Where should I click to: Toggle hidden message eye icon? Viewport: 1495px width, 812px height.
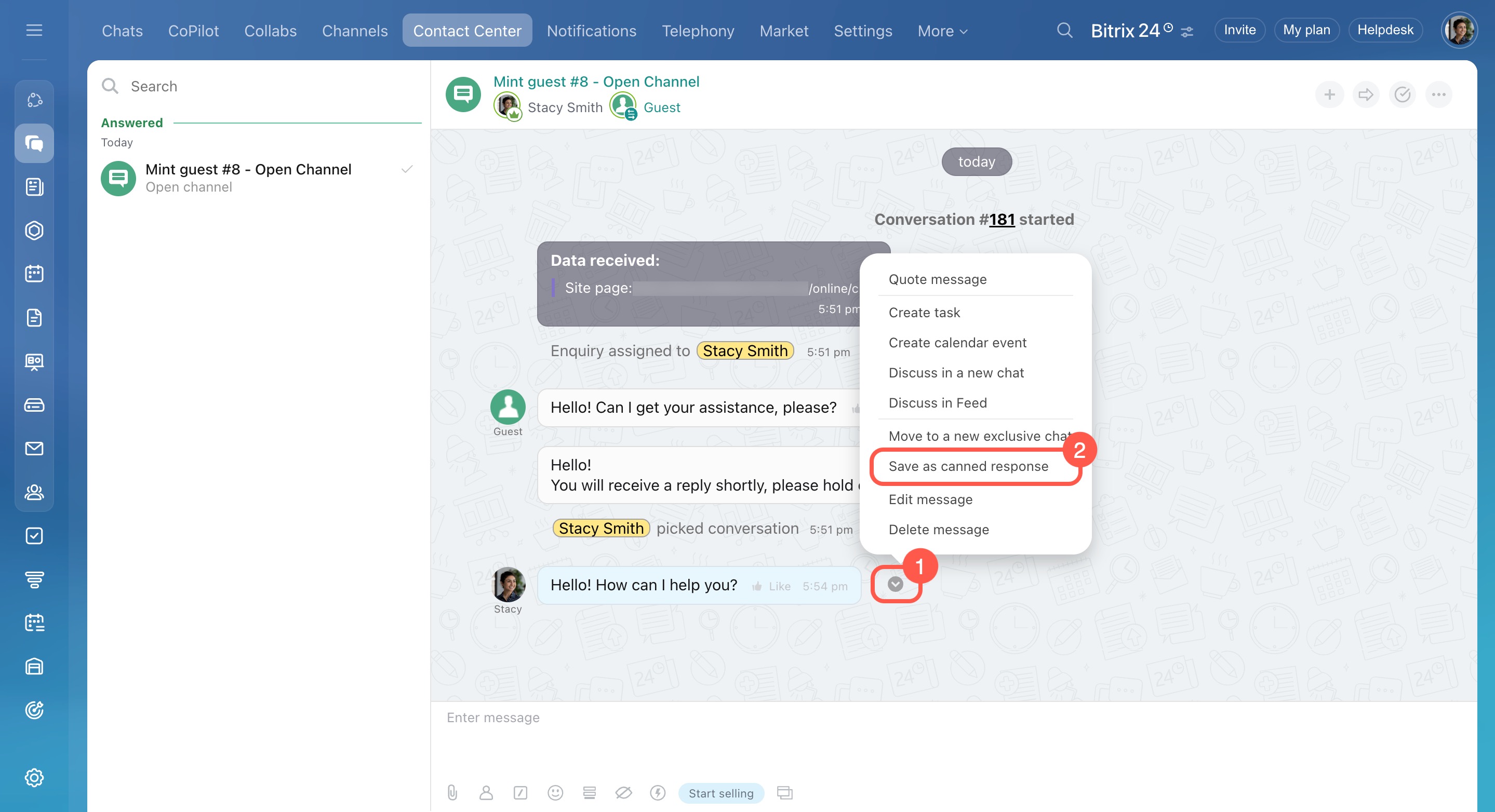(623, 792)
